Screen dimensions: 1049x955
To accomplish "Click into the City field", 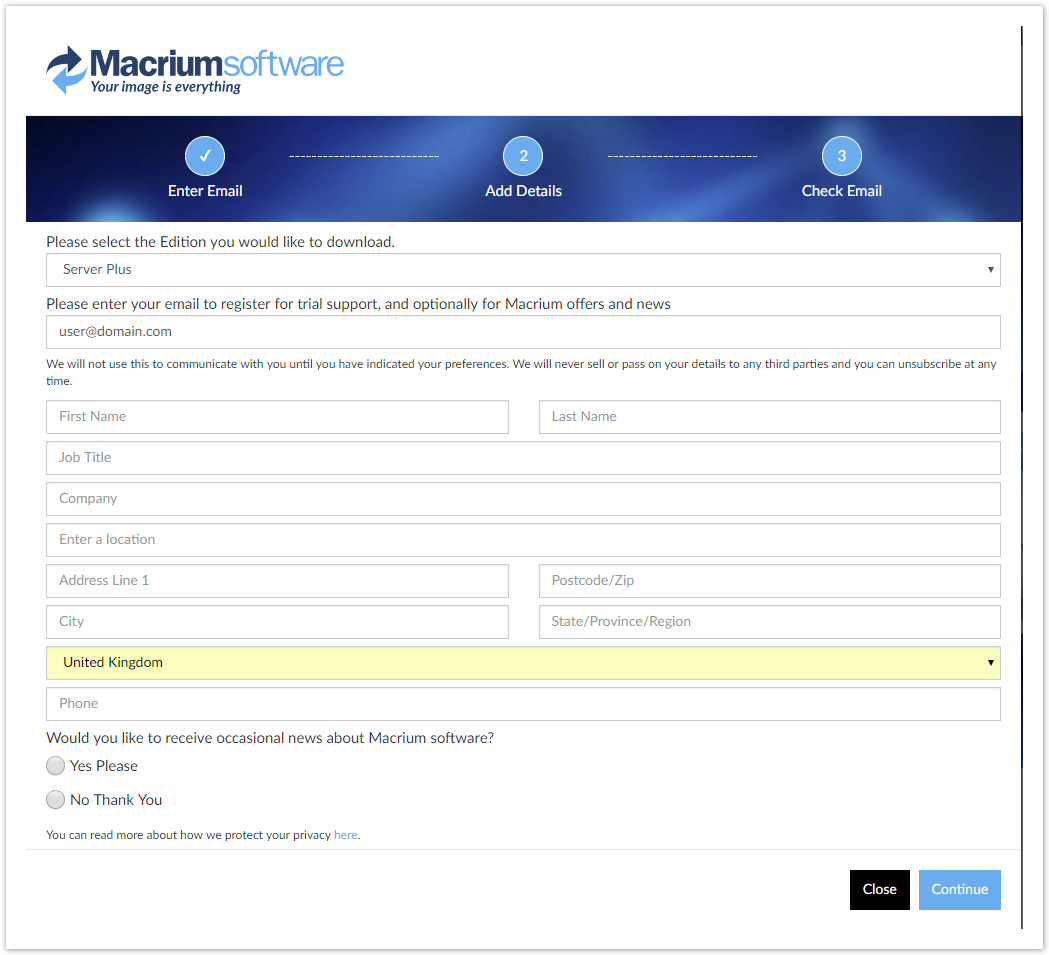I will (x=277, y=622).
